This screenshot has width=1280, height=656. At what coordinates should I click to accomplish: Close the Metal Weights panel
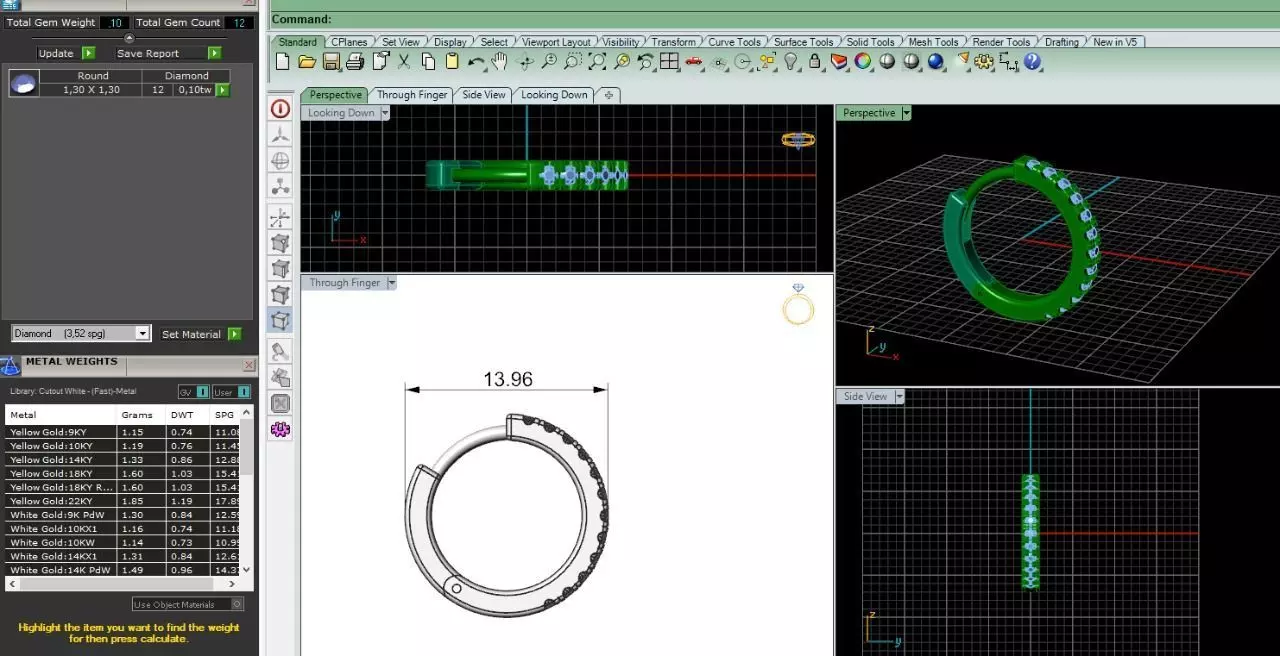coord(248,365)
